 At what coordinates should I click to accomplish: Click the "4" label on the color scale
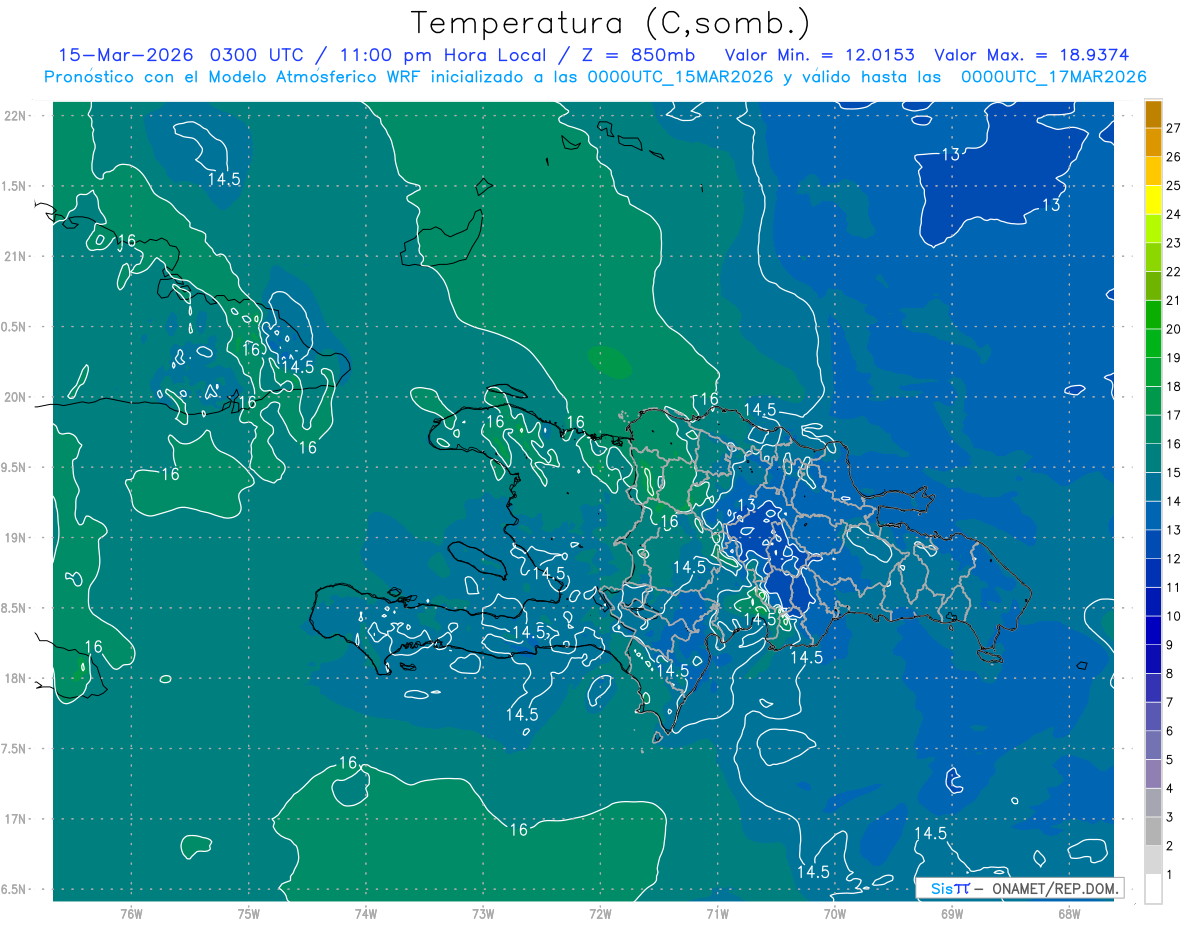pos(1170,789)
